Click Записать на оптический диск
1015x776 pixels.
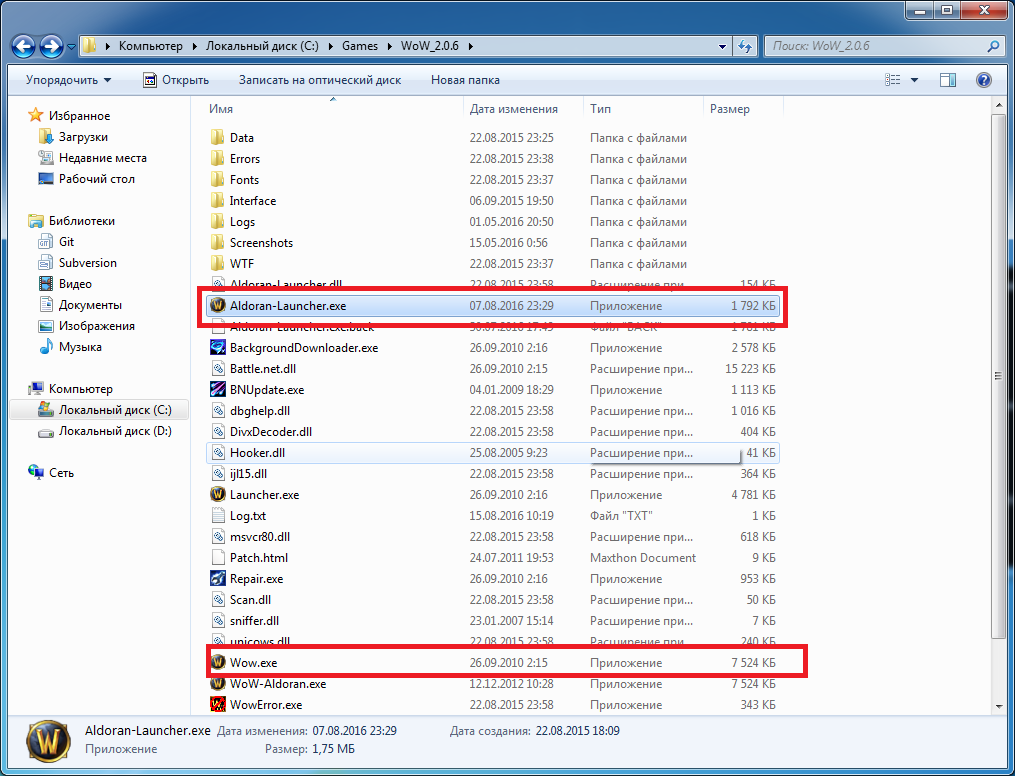(x=320, y=80)
